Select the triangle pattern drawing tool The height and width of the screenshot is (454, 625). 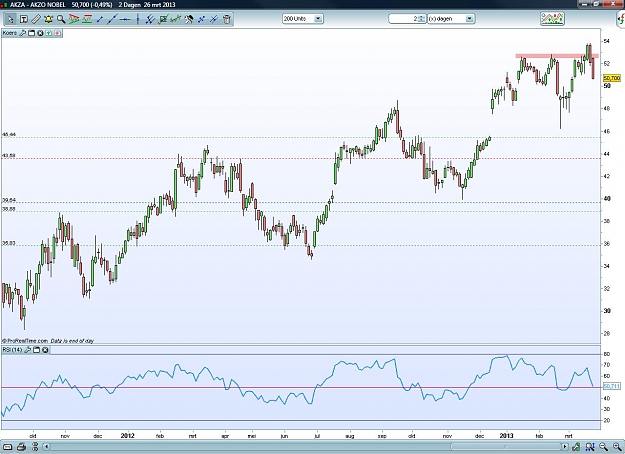(x=74, y=19)
